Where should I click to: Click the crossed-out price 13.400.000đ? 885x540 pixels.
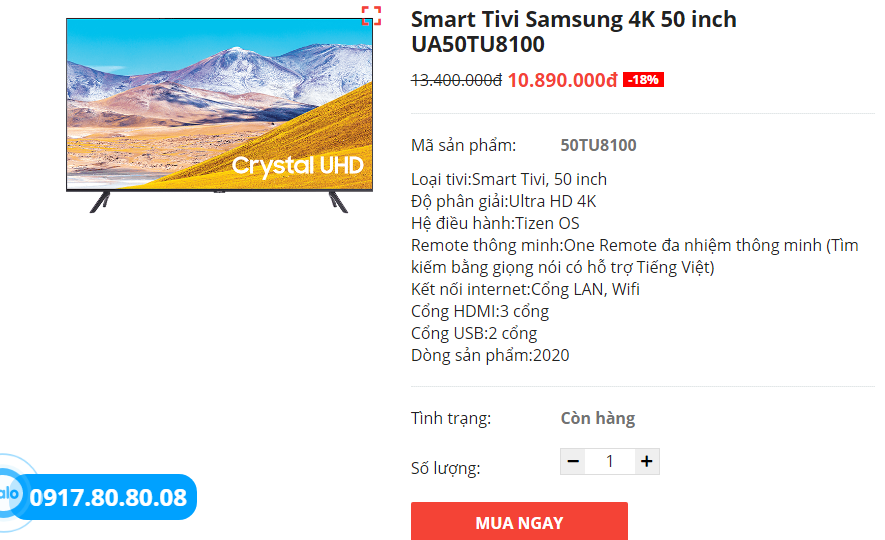[x=456, y=80]
